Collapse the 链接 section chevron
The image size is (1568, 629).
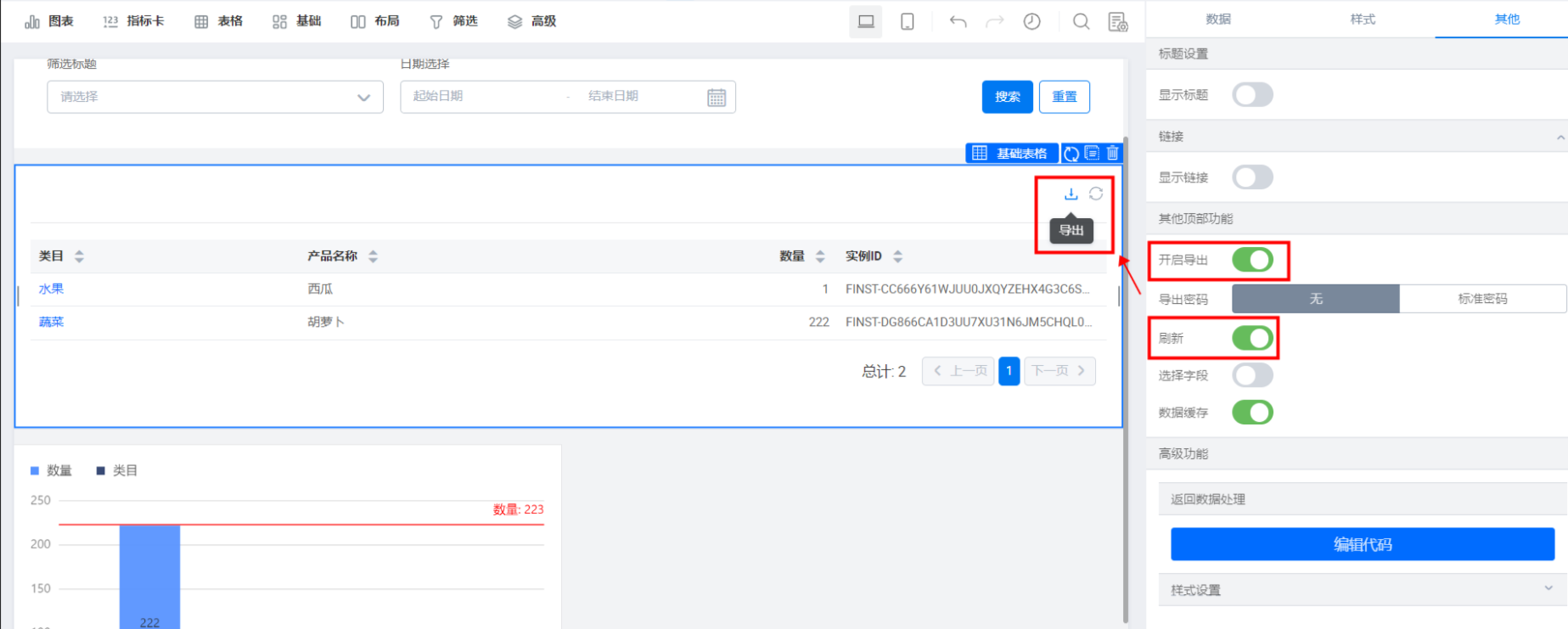click(x=1560, y=137)
